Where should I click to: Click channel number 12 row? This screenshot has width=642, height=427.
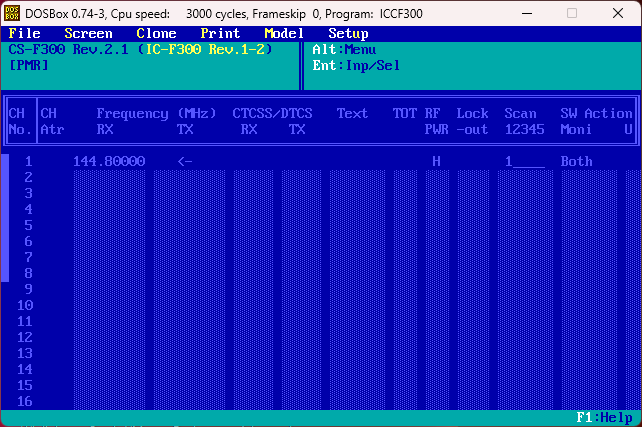click(25, 337)
